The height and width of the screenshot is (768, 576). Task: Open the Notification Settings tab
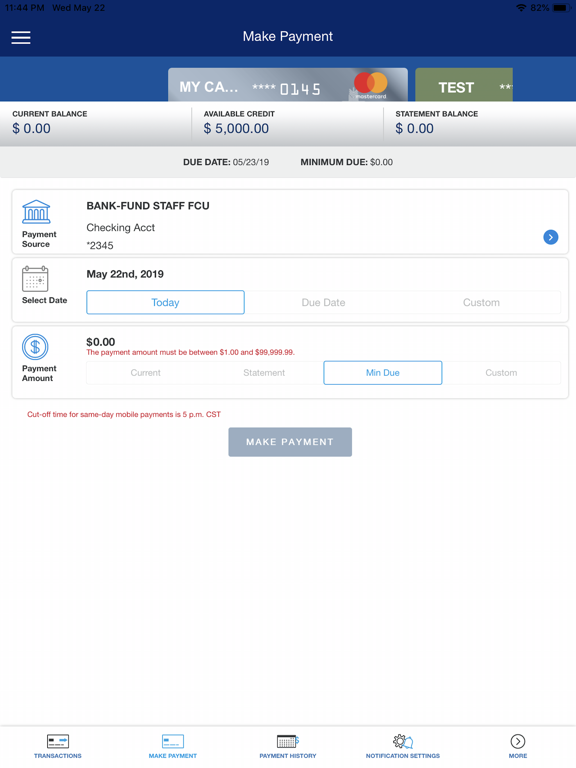click(403, 746)
